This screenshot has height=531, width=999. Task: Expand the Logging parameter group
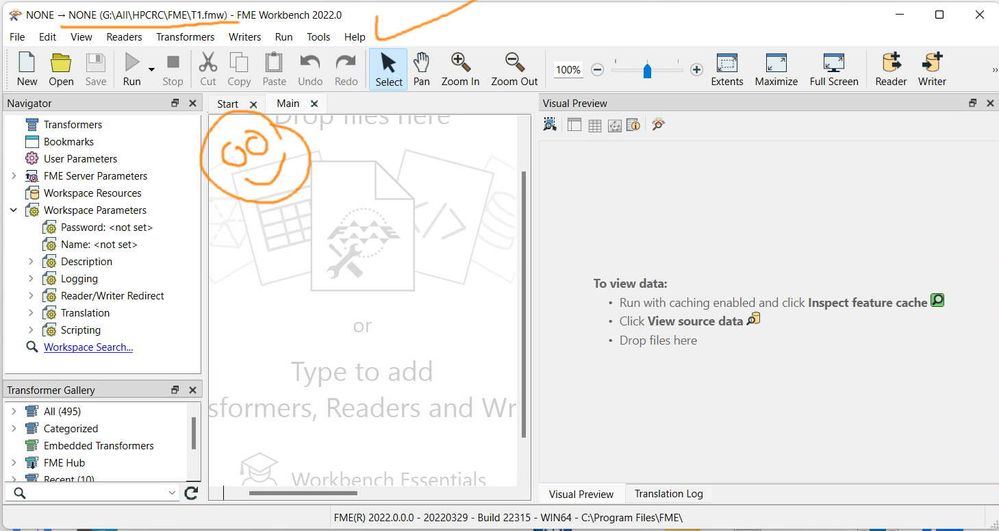pos(31,279)
